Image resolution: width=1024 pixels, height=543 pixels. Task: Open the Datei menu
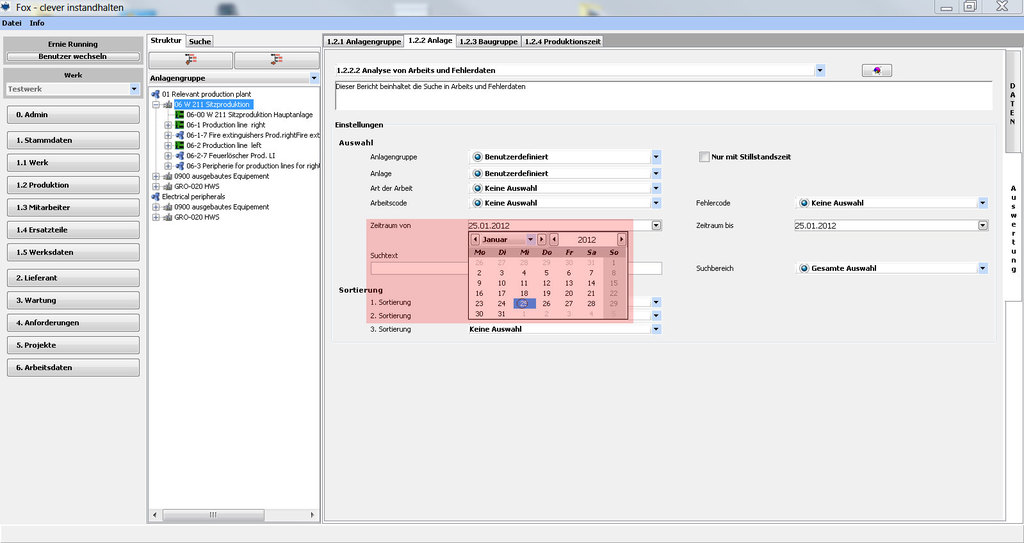click(x=12, y=23)
